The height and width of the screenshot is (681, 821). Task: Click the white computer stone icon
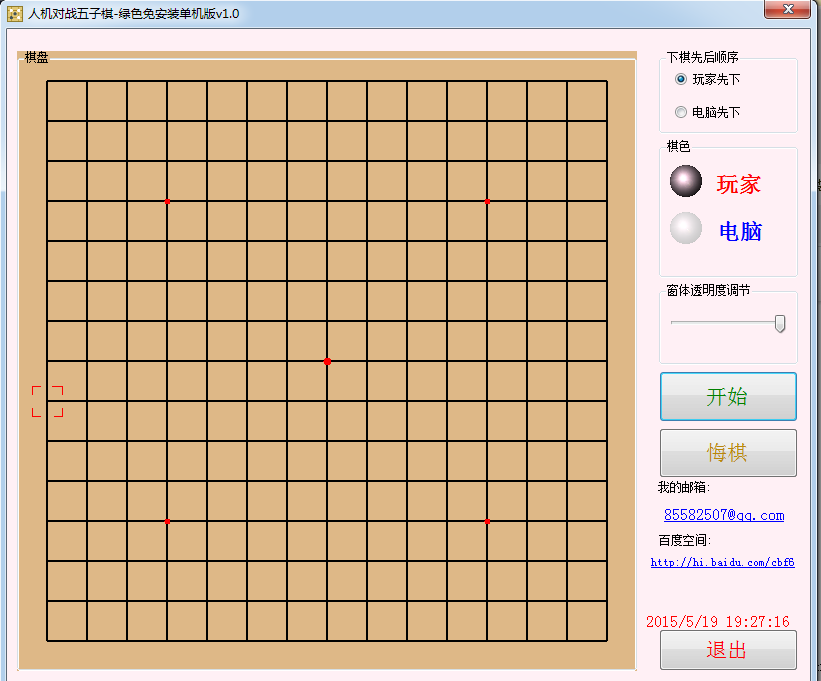[686, 228]
